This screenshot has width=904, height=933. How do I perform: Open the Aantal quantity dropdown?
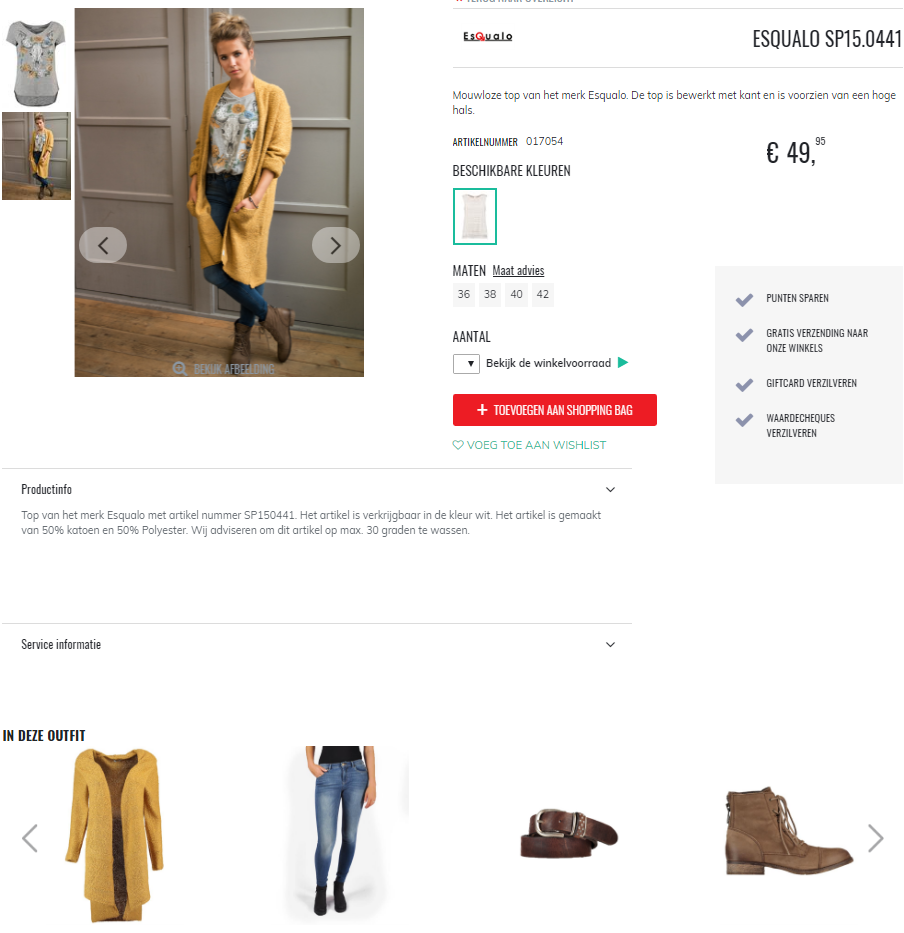(x=467, y=364)
